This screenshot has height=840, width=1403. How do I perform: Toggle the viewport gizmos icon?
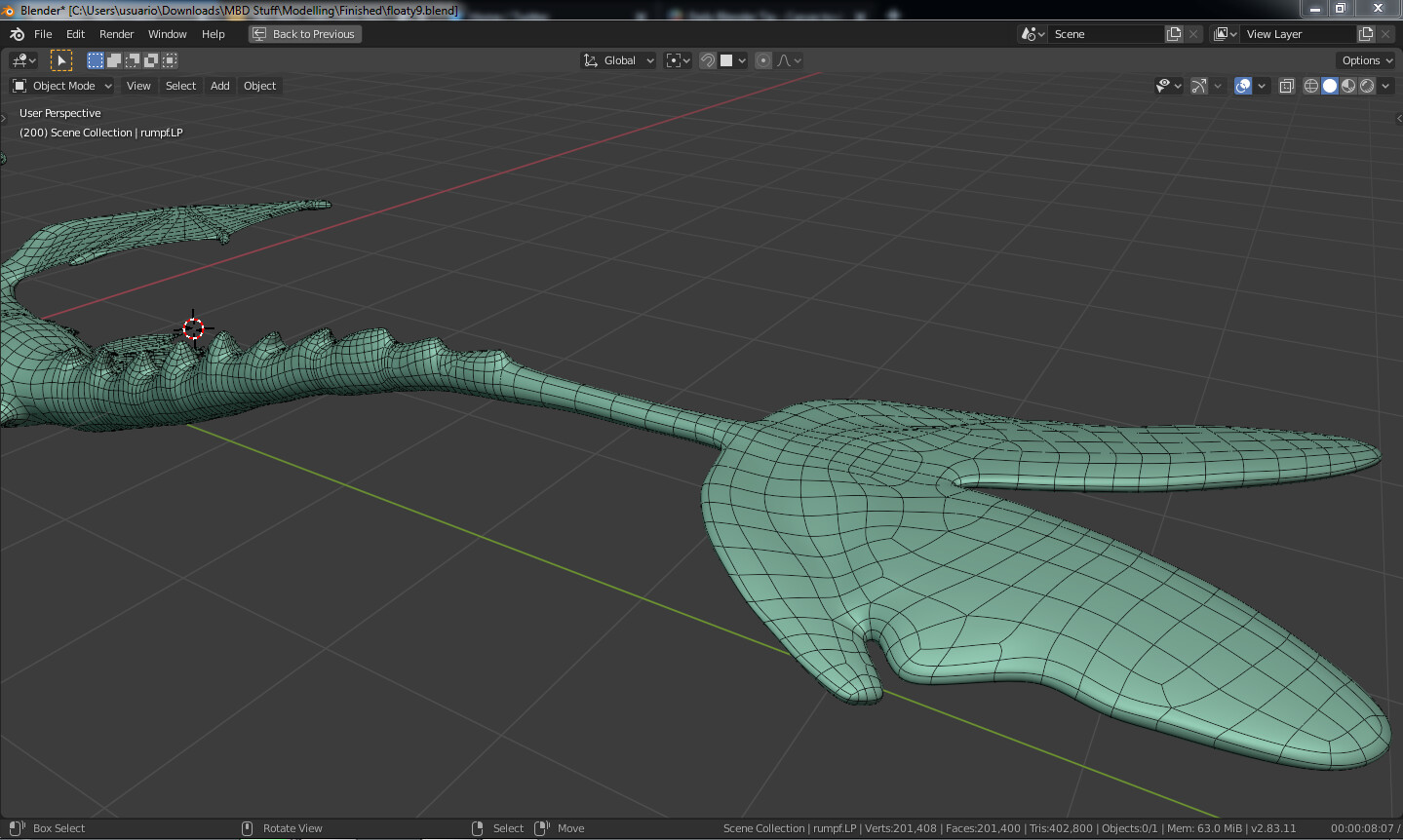tap(1199, 86)
